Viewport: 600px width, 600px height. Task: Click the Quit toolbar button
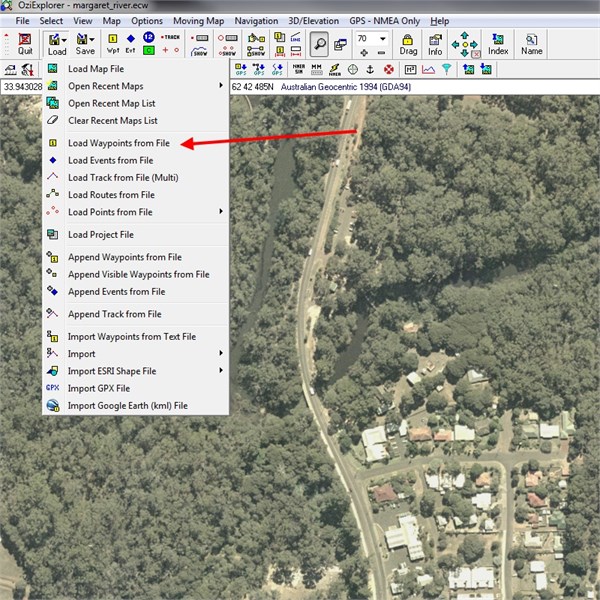click(25, 44)
